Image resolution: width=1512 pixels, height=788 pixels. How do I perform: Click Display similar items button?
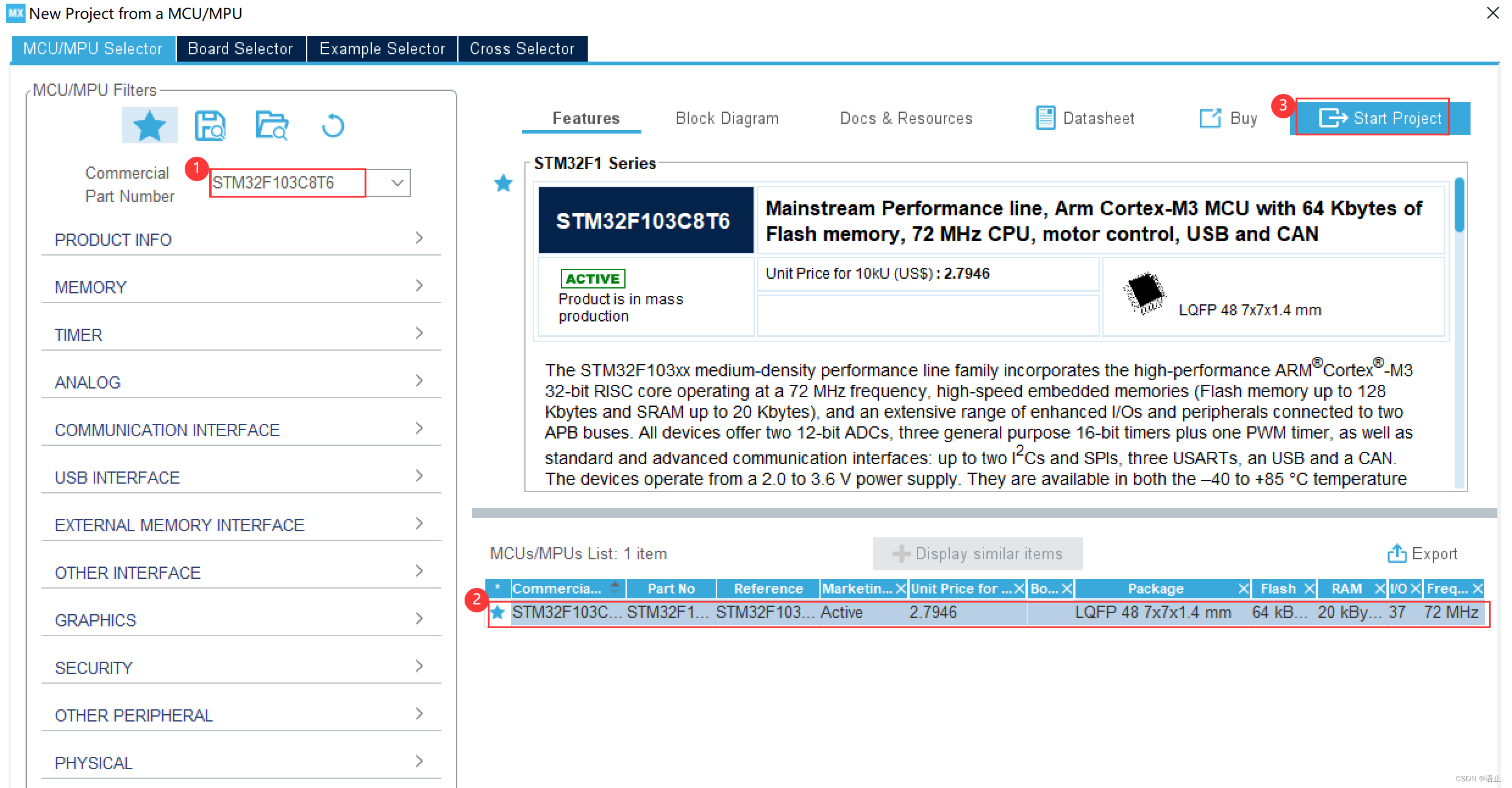[977, 553]
